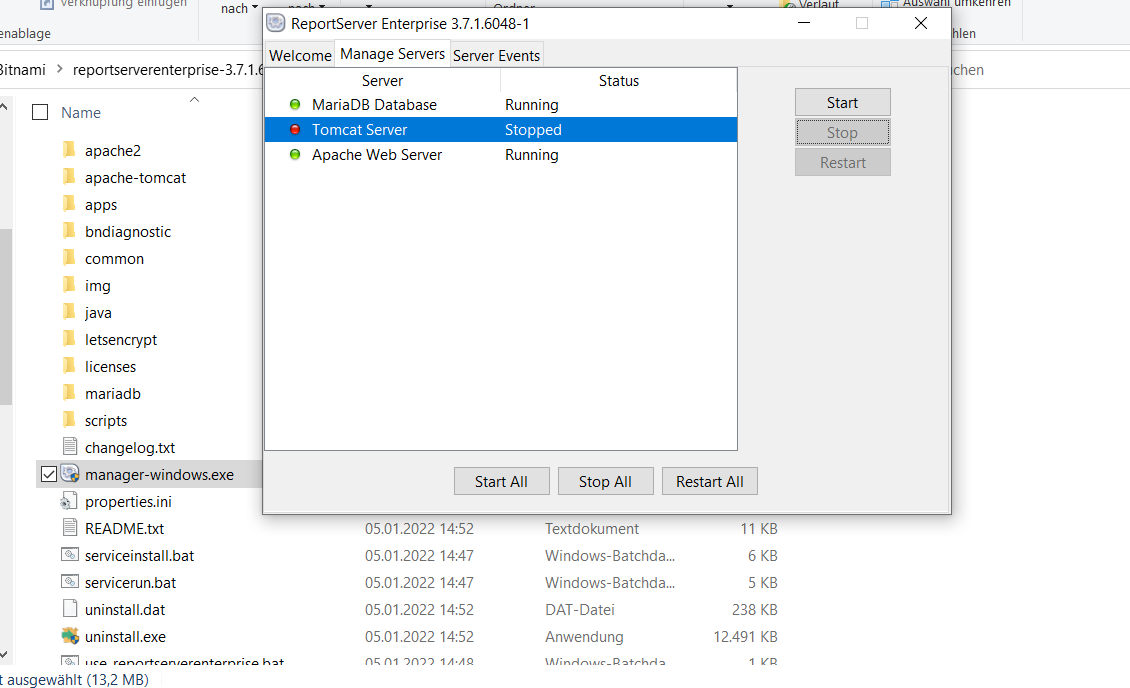Select the scripts folder icon
This screenshot has width=1130, height=688.
coord(69,420)
